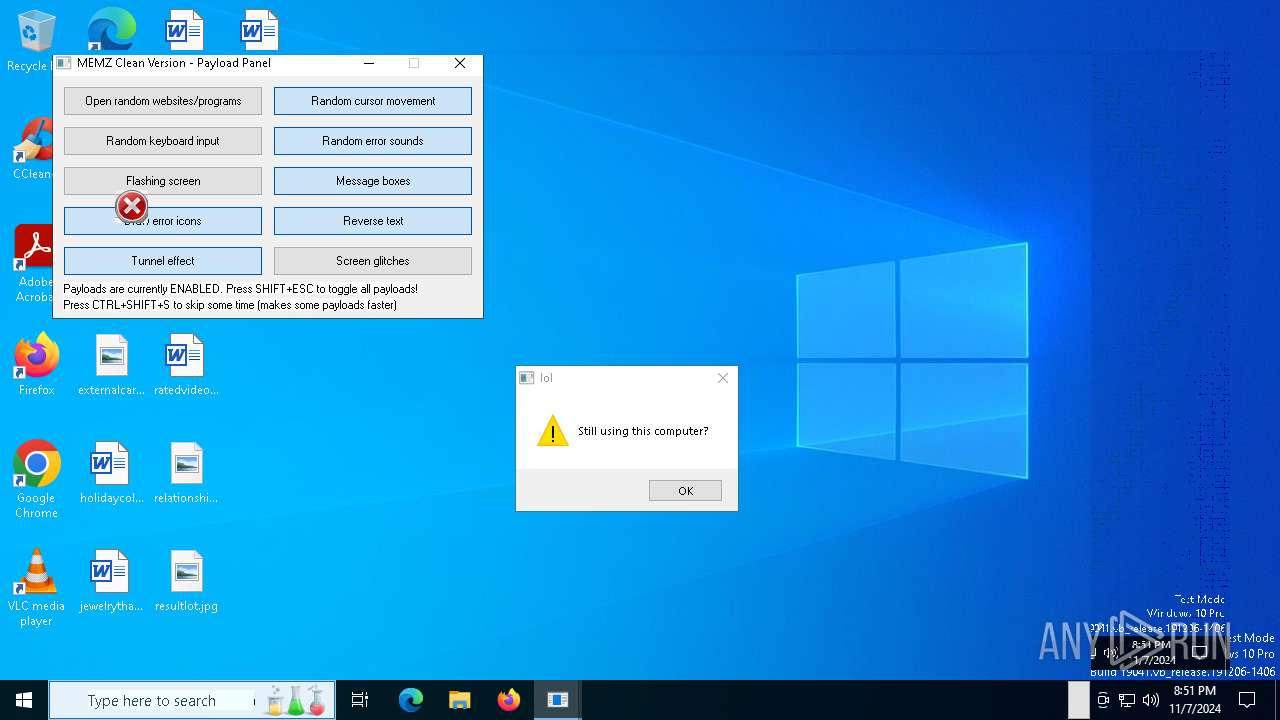The width and height of the screenshot is (1280, 720).
Task: Click the red error icon on the panel
Action: 132,207
